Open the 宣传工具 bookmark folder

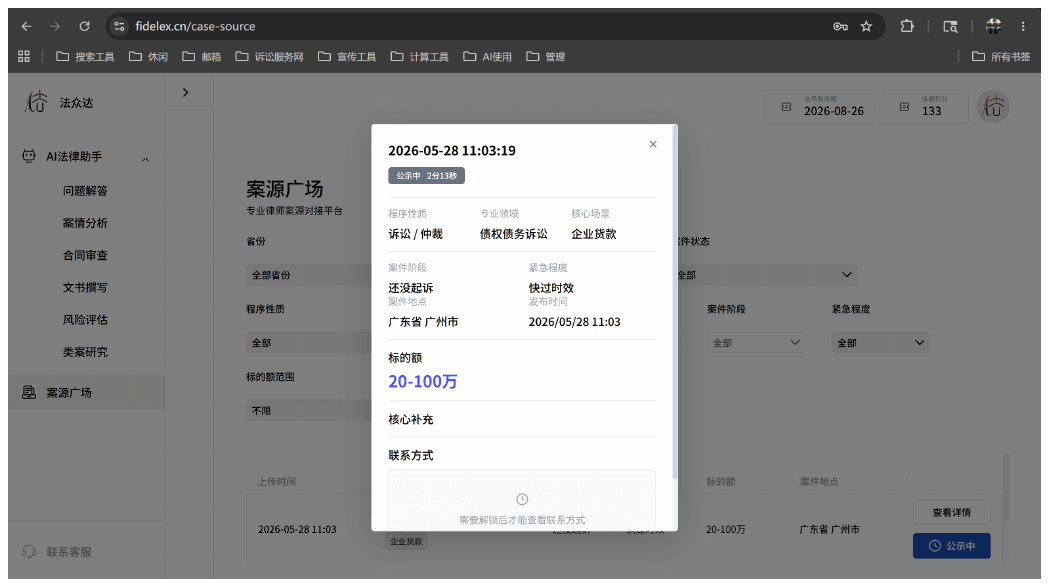(347, 56)
